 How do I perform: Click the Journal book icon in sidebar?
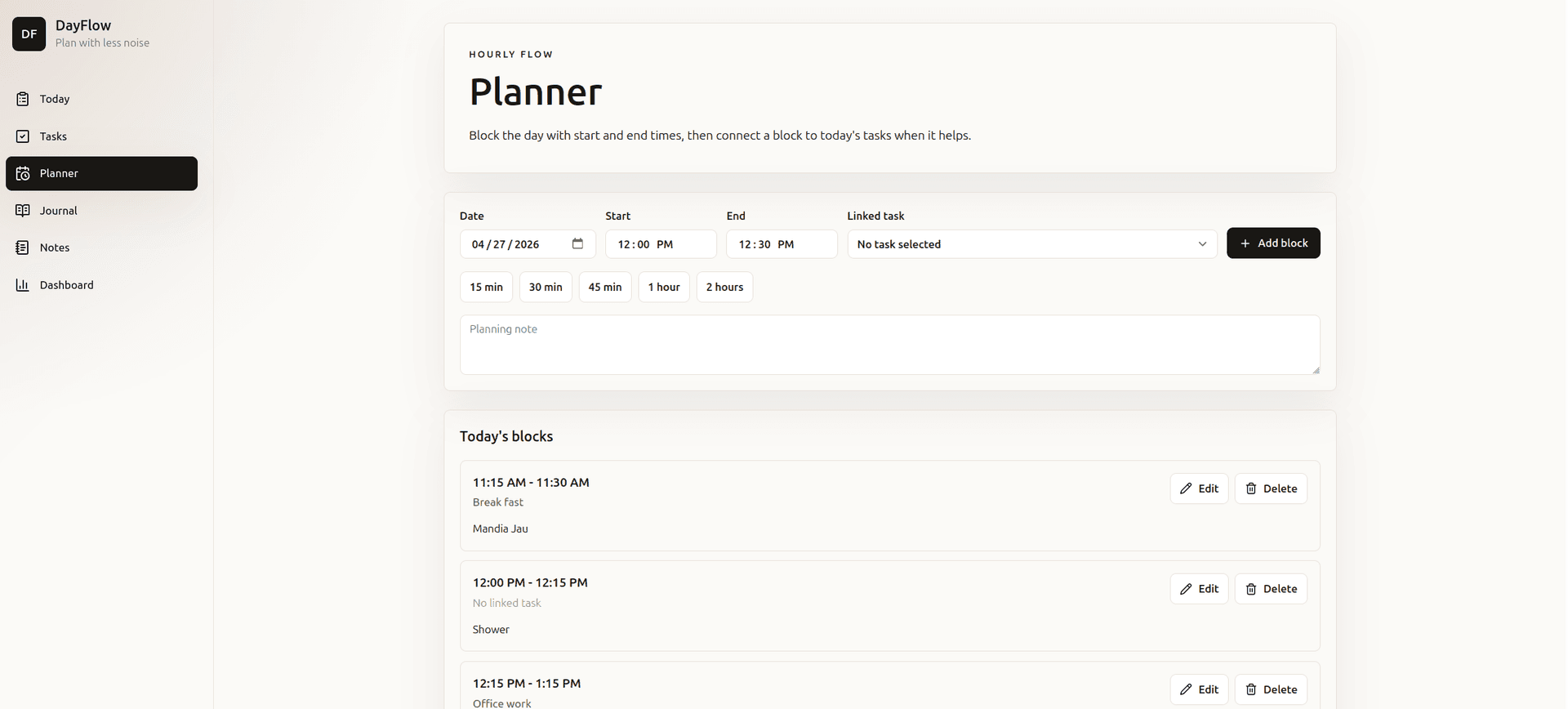(23, 211)
